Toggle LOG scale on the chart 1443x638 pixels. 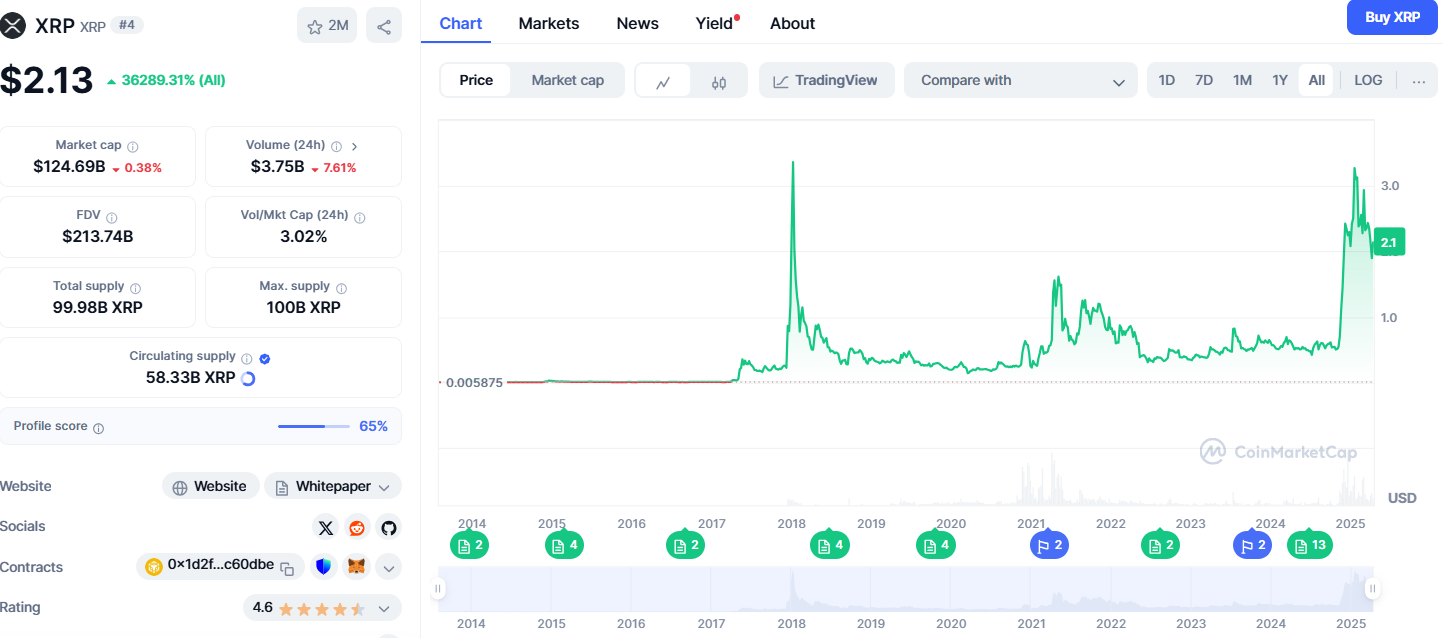pyautogui.click(x=1367, y=79)
